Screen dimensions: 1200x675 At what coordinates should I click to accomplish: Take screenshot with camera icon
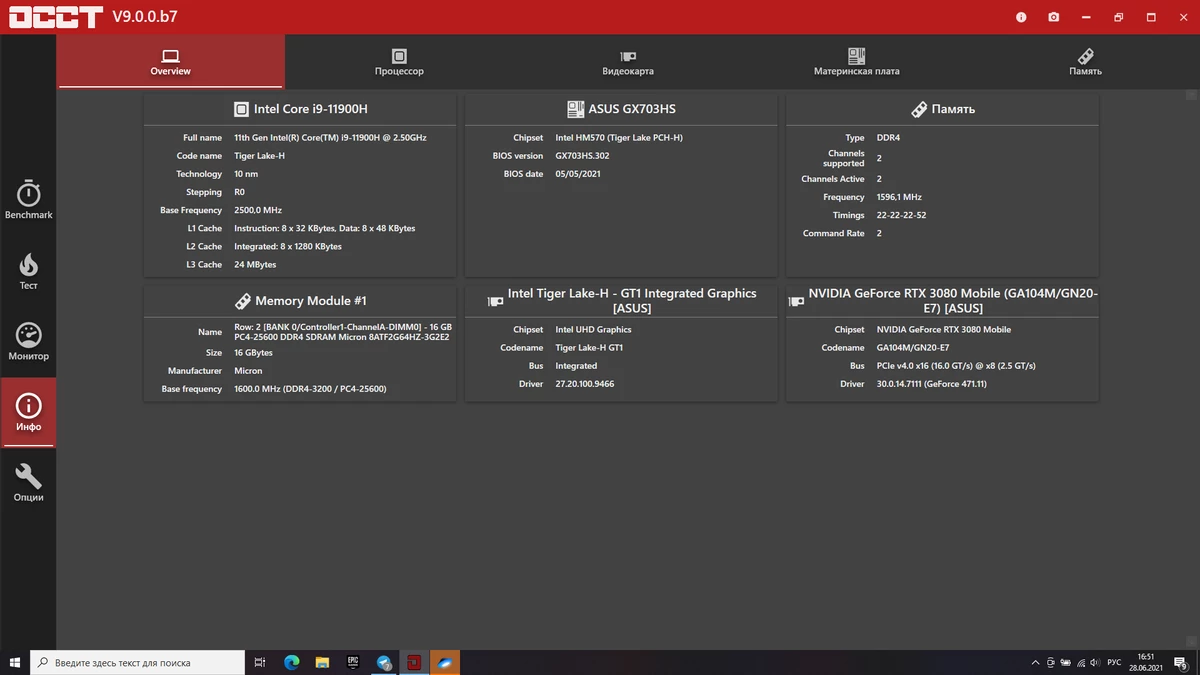pos(1053,17)
